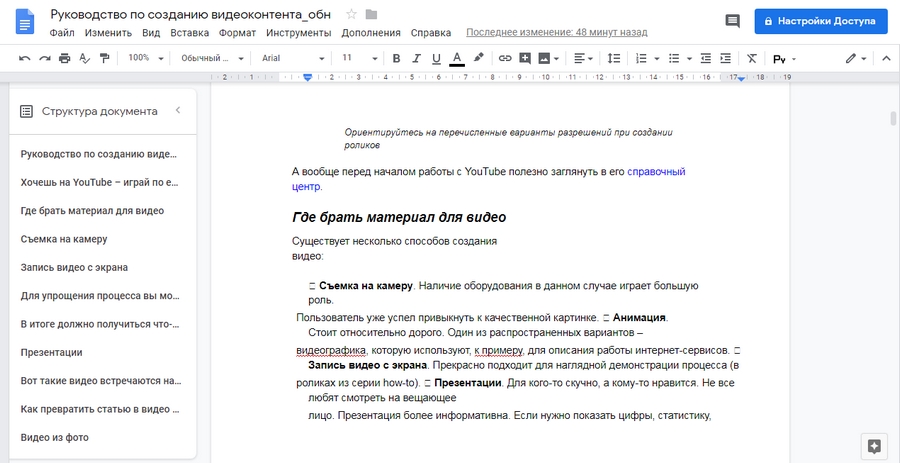900x463 pixels.
Task: Open the text color picker
Action: click(457, 58)
